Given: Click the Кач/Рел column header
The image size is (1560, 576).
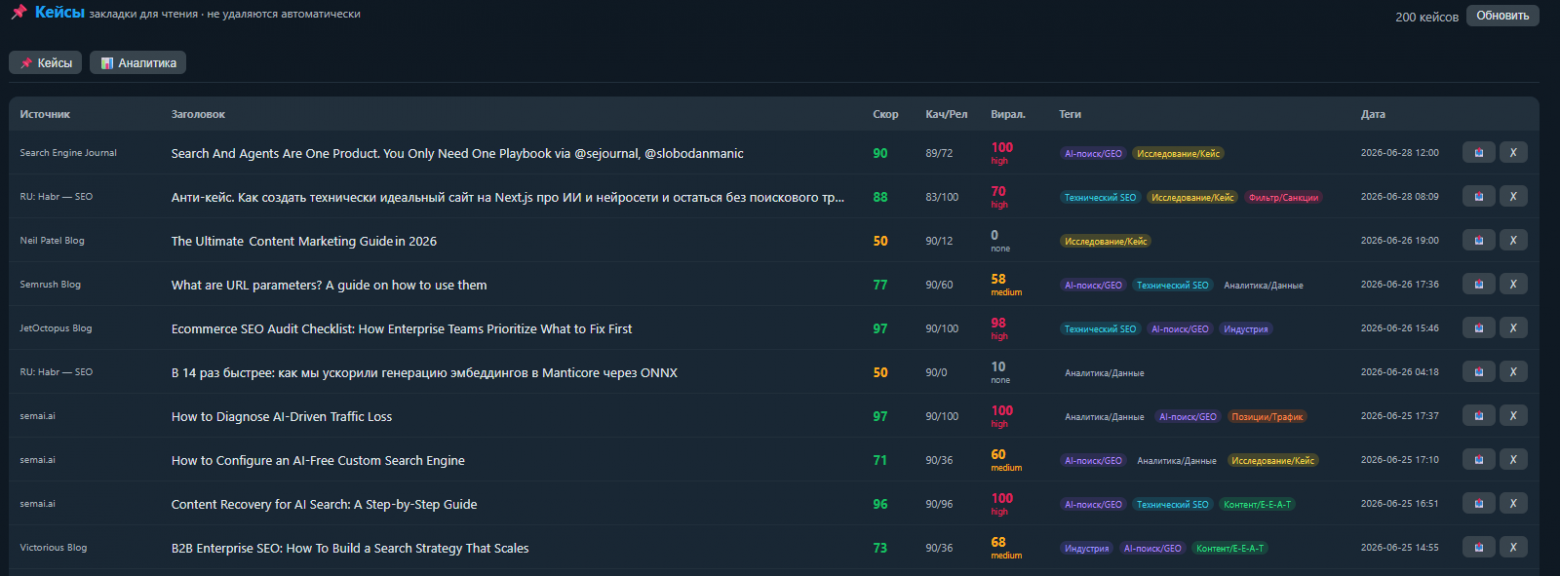Looking at the screenshot, I should (946, 115).
